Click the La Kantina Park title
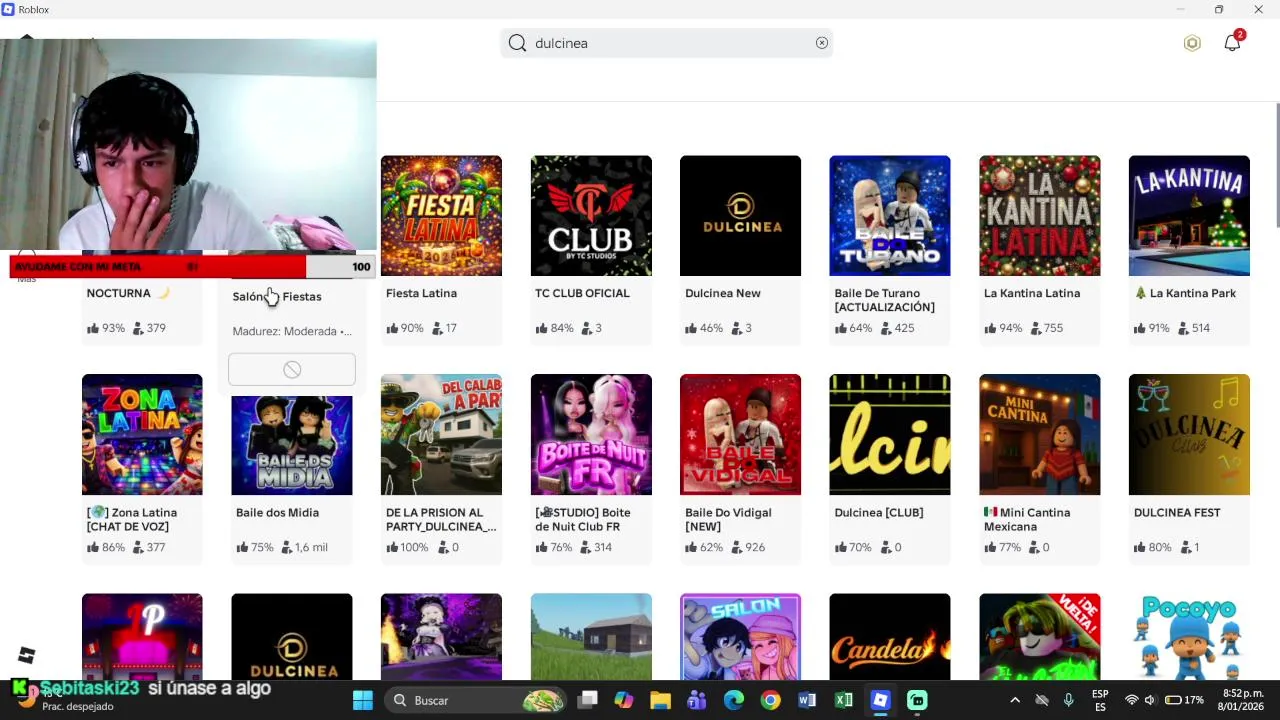The image size is (1280, 720). pyautogui.click(x=1185, y=293)
